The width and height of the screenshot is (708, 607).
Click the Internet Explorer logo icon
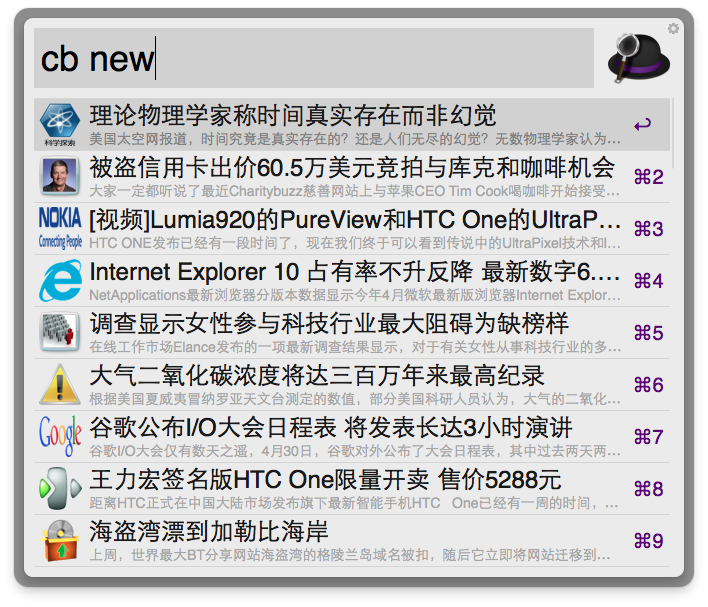click(x=60, y=280)
